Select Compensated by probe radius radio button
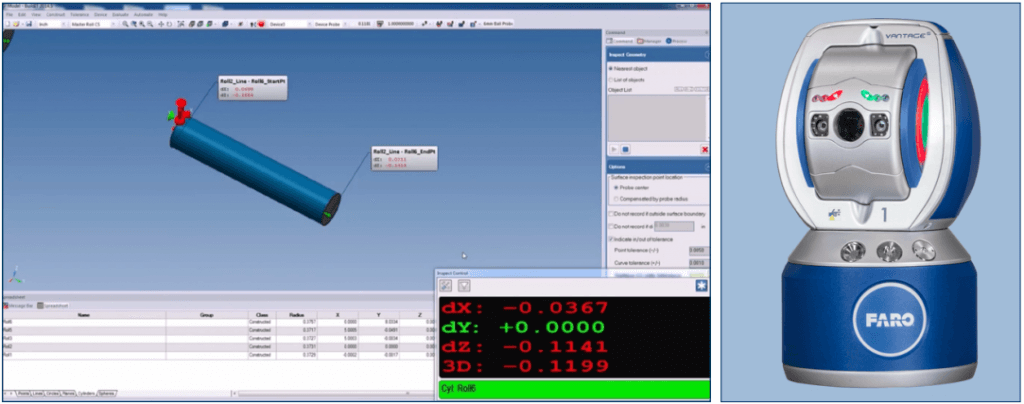Image resolution: width=1024 pixels, height=404 pixels. point(616,198)
